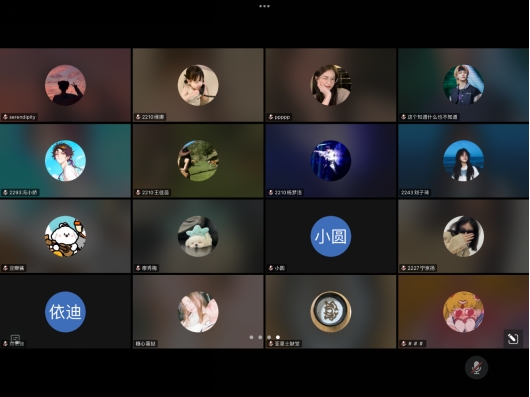Image resolution: width=530 pixels, height=397 pixels.
Task: Click the serendipity name label
Action: (x=22, y=117)
